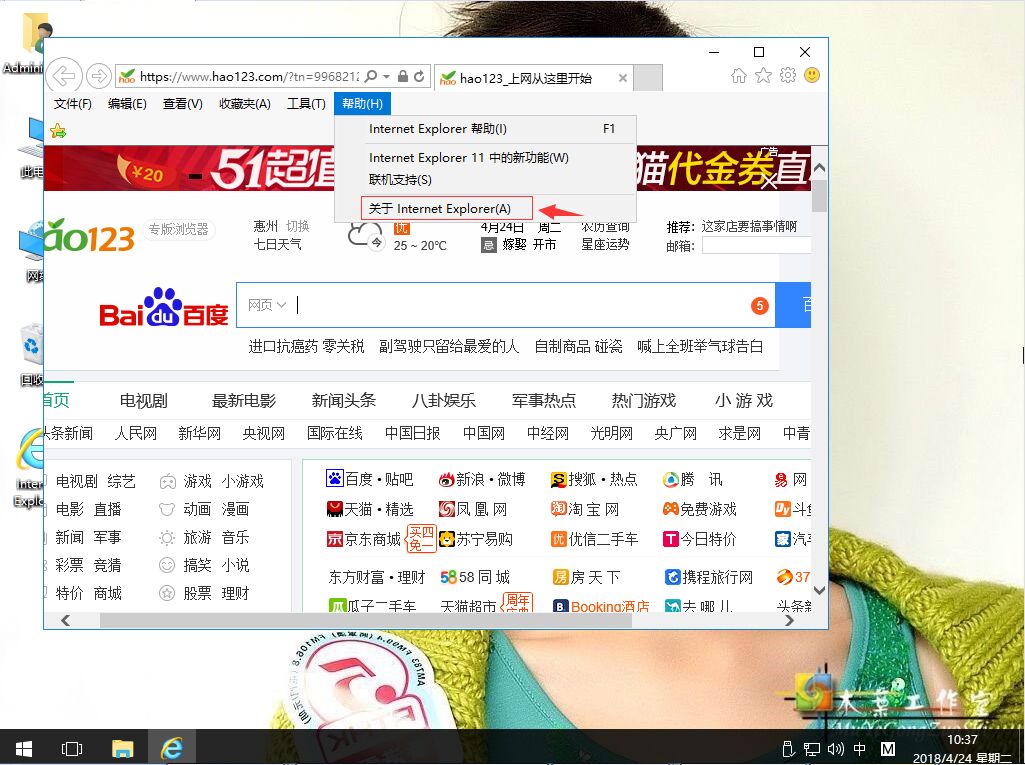Open the 工具(T) menu

[x=306, y=104]
